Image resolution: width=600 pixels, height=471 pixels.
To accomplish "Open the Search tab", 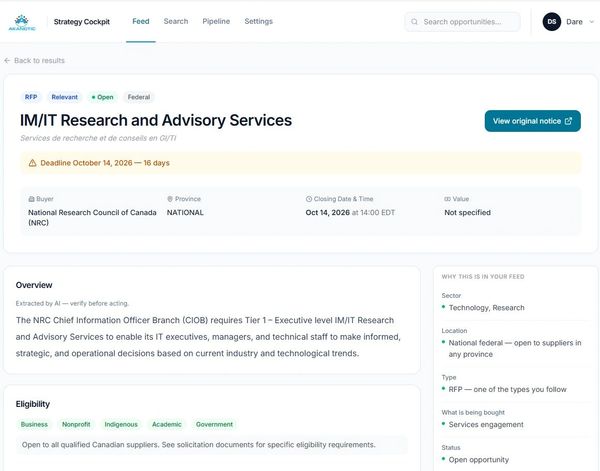I will point(176,21).
